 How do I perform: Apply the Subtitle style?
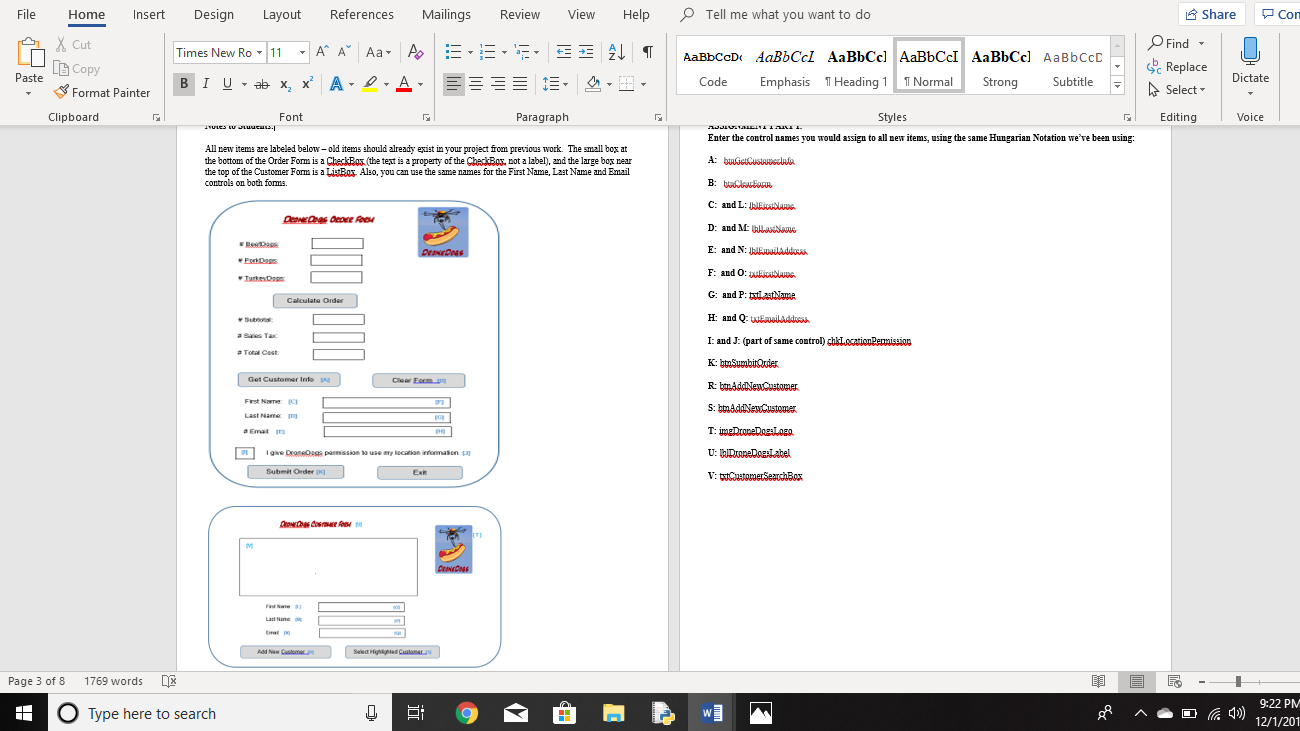tap(1073, 66)
